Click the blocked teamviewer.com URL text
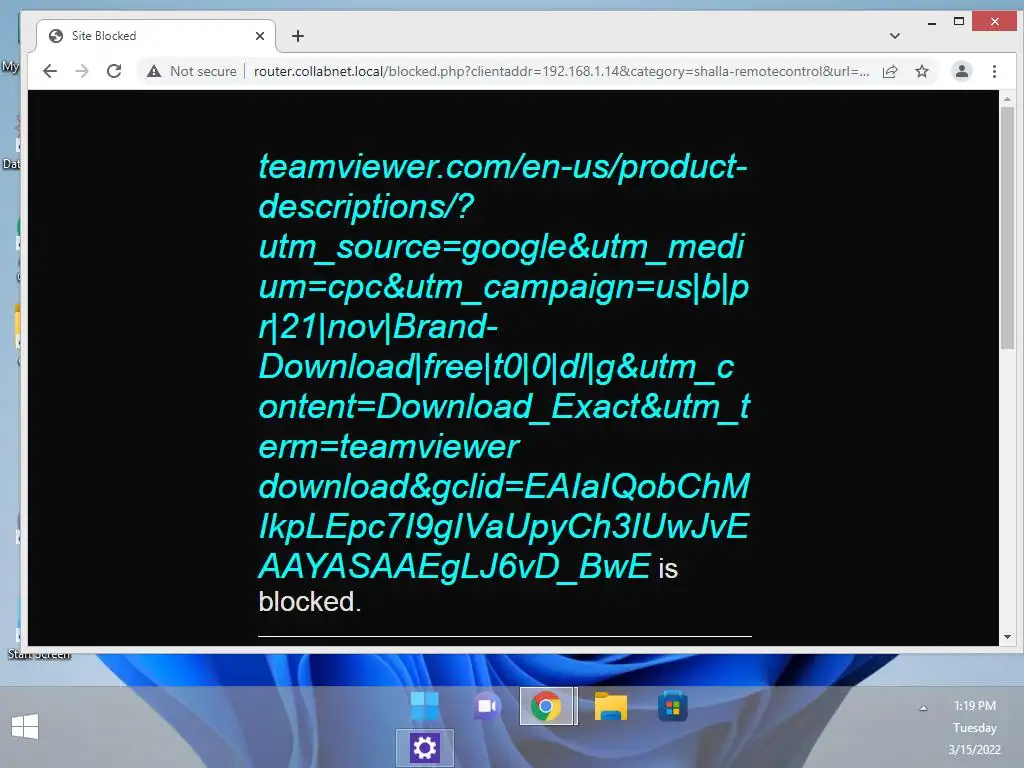The image size is (1024, 768). point(504,366)
